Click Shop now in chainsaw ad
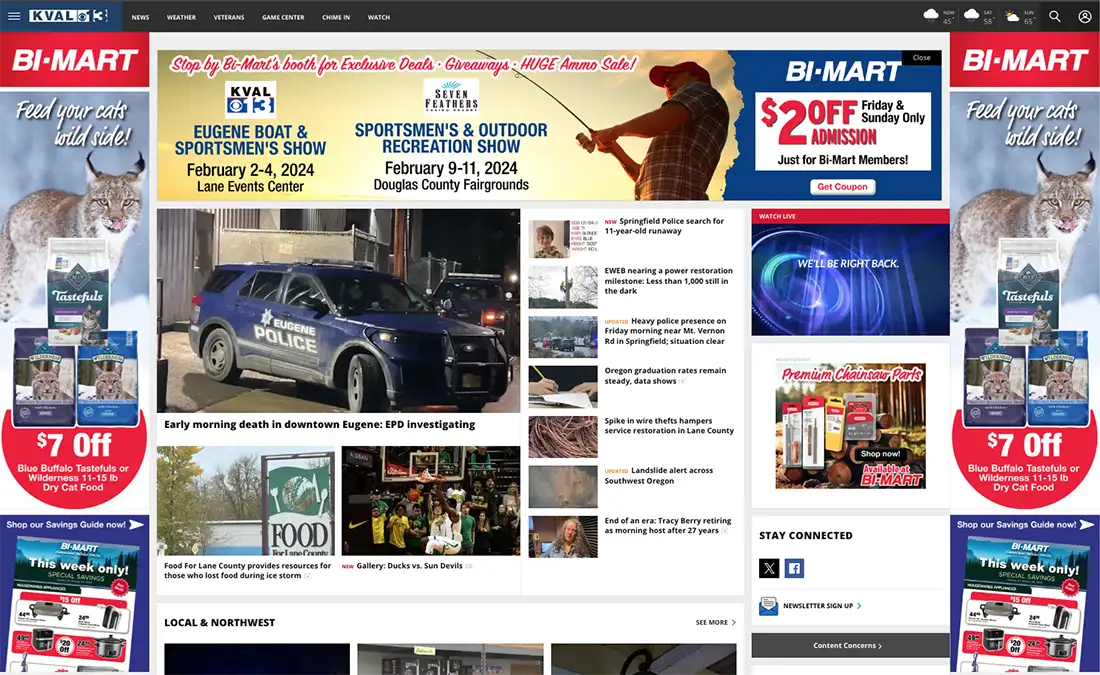This screenshot has width=1100, height=675. tap(880, 453)
